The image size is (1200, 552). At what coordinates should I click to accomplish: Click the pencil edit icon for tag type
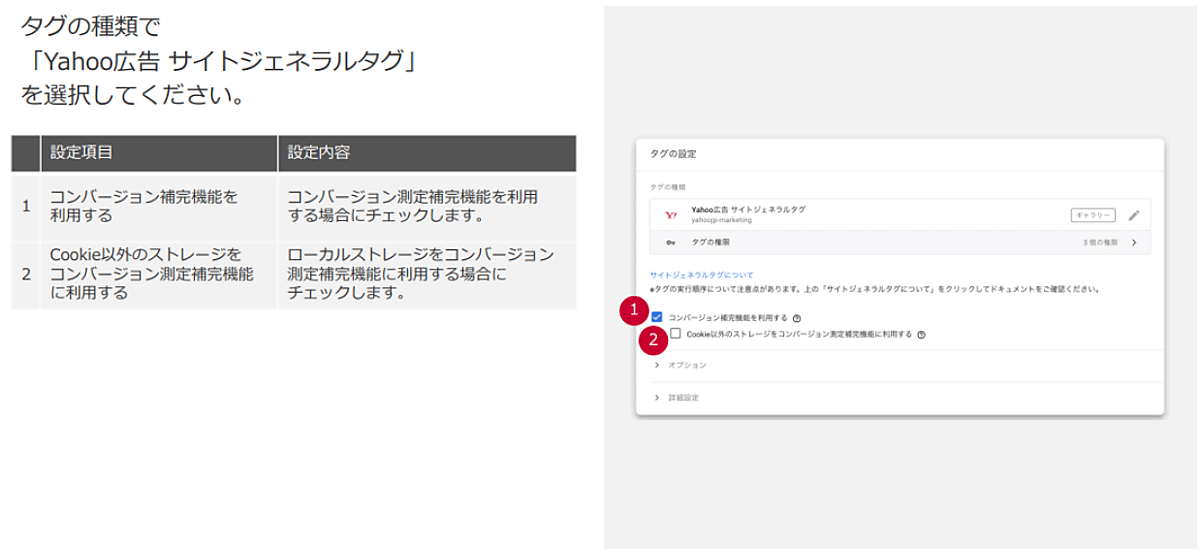tap(1133, 214)
